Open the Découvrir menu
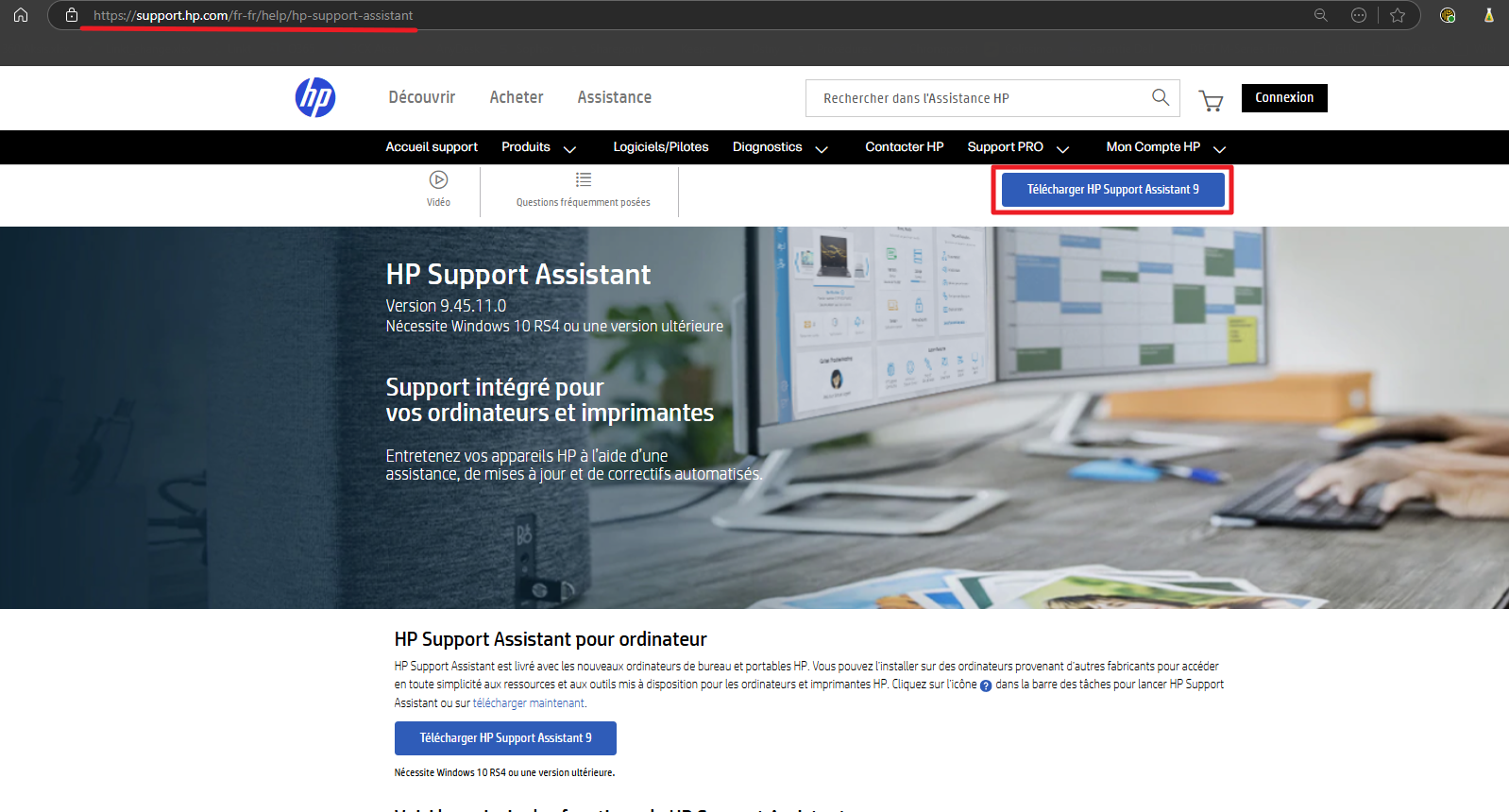This screenshot has height=812, width=1509. pos(422,97)
